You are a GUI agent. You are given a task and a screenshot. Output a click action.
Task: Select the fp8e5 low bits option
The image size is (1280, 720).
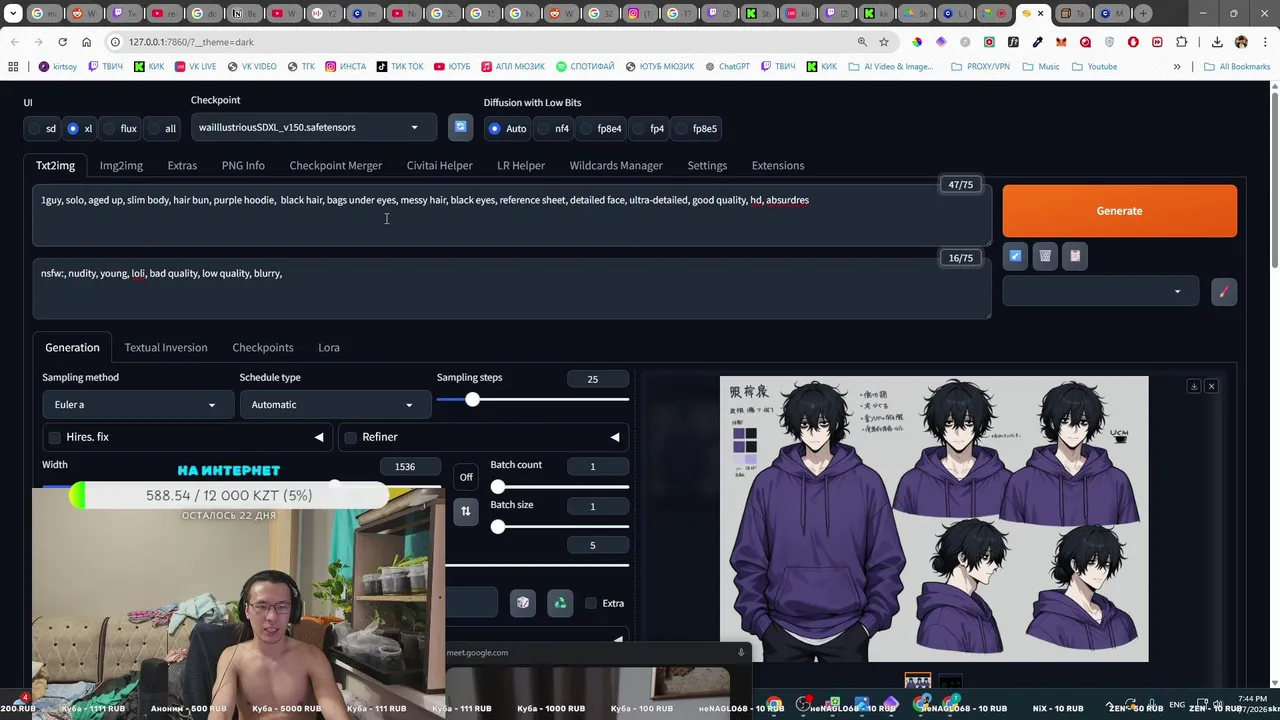tap(682, 128)
